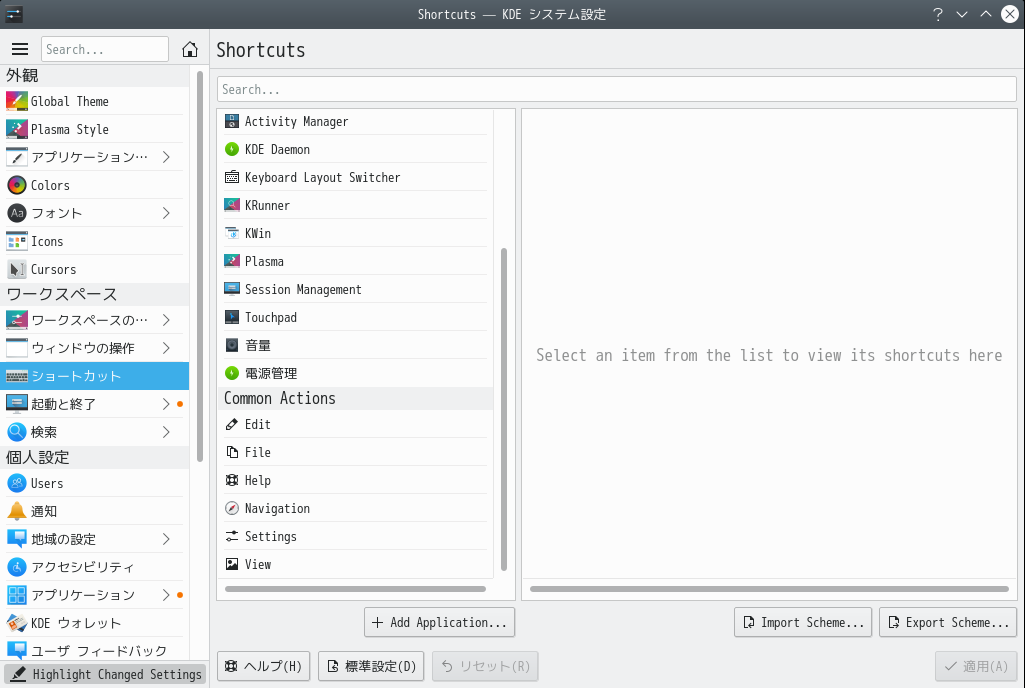Select the 音量 component icon
Viewport: 1025px width, 688px height.
[x=232, y=345]
